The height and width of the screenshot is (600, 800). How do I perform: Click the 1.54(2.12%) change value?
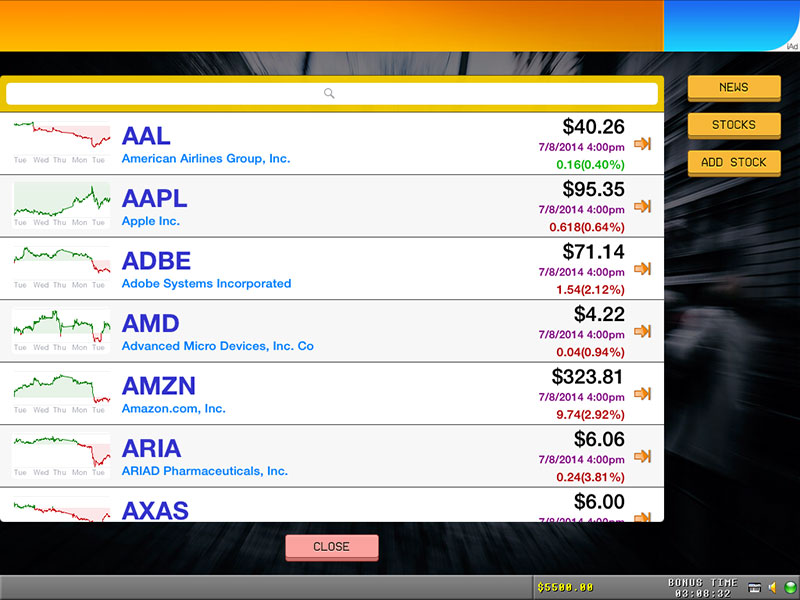point(590,290)
